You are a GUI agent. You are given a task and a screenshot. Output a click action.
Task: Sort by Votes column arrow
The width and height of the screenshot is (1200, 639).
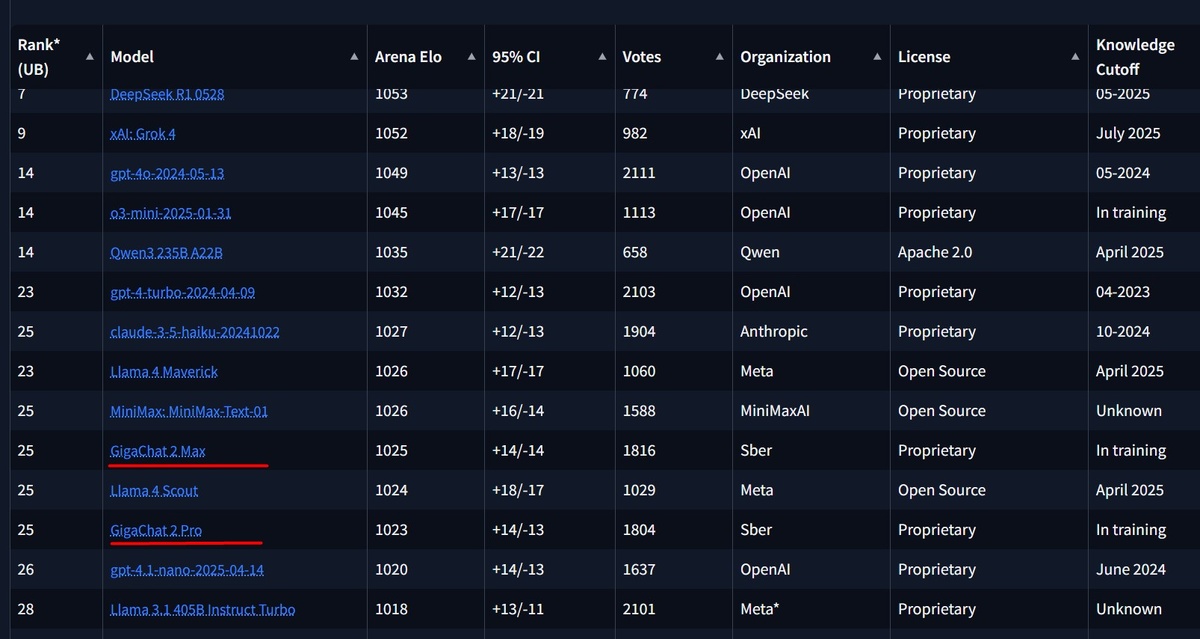(720, 57)
